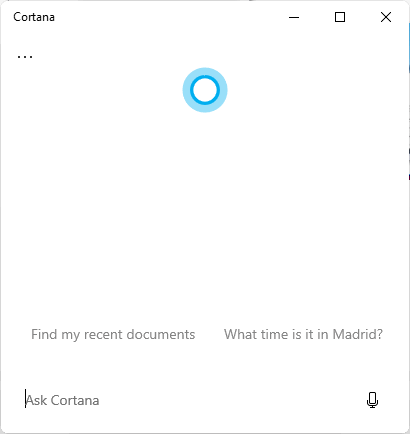410x434 pixels.
Task: Show more options via the '...' button
Action: [25, 57]
